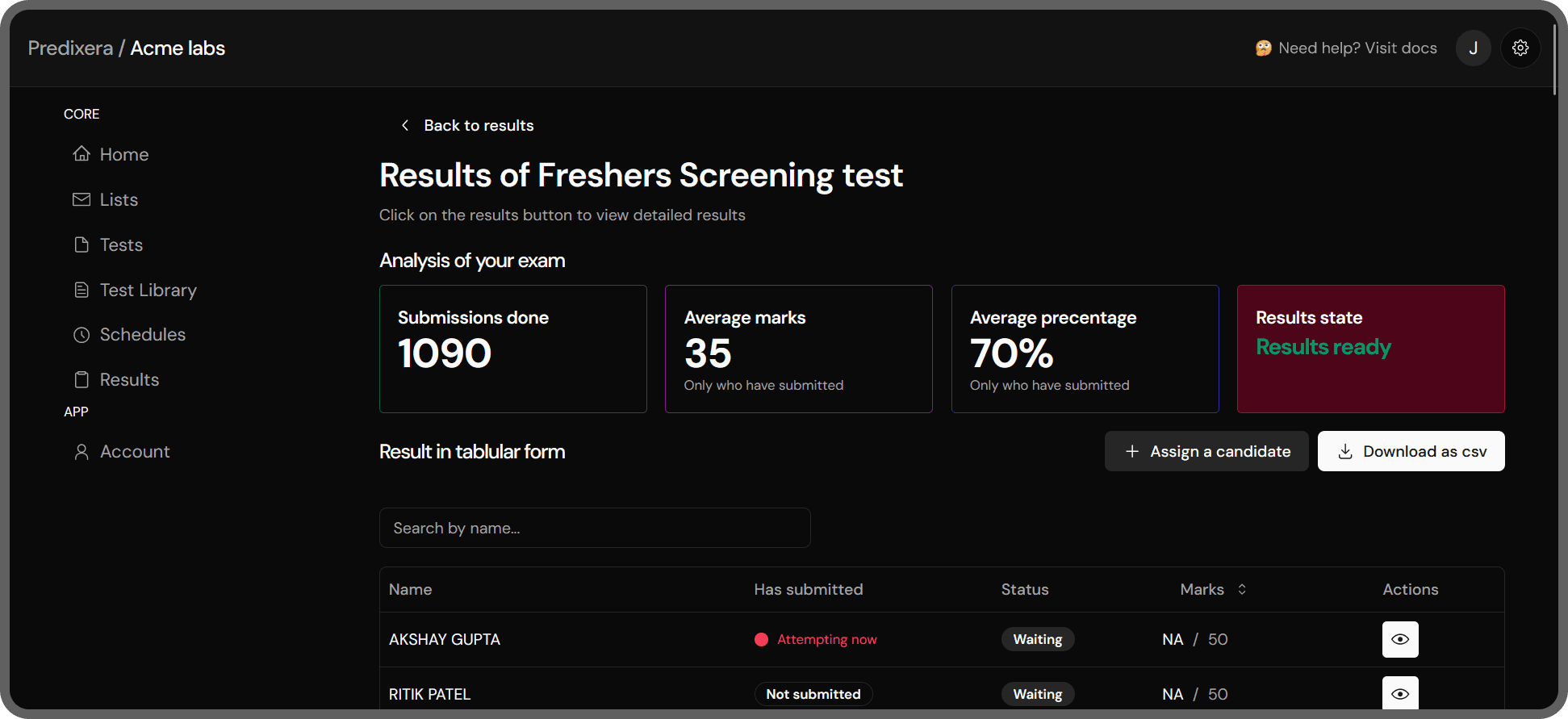Image resolution: width=1568 pixels, height=719 pixels.
Task: Click the Schedules clock icon
Action: click(x=82, y=335)
